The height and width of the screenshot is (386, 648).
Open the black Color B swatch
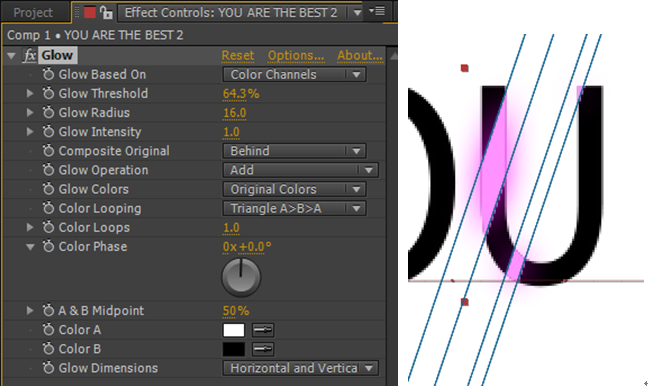point(234,349)
